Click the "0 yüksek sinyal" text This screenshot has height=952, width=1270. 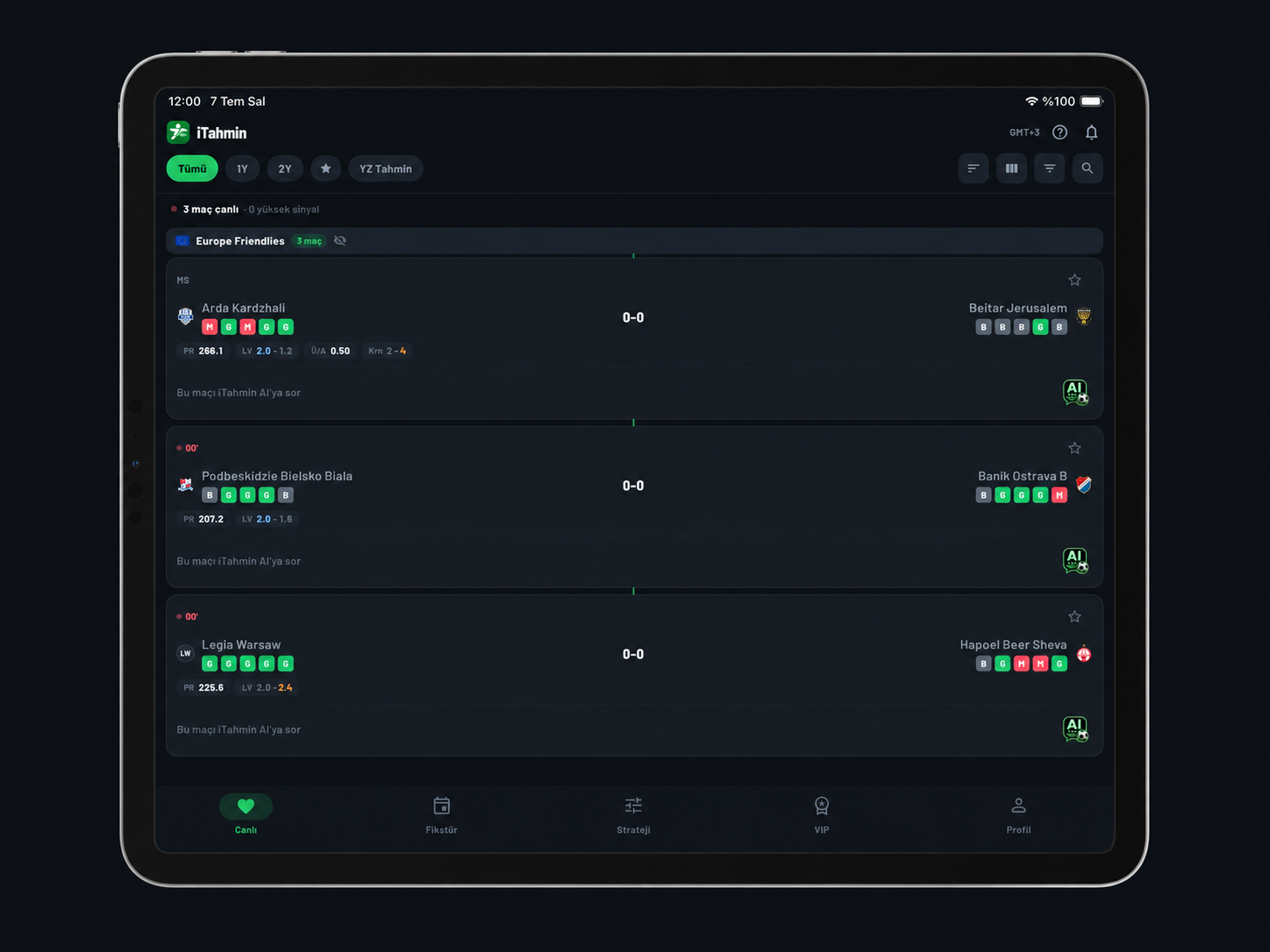click(x=284, y=210)
